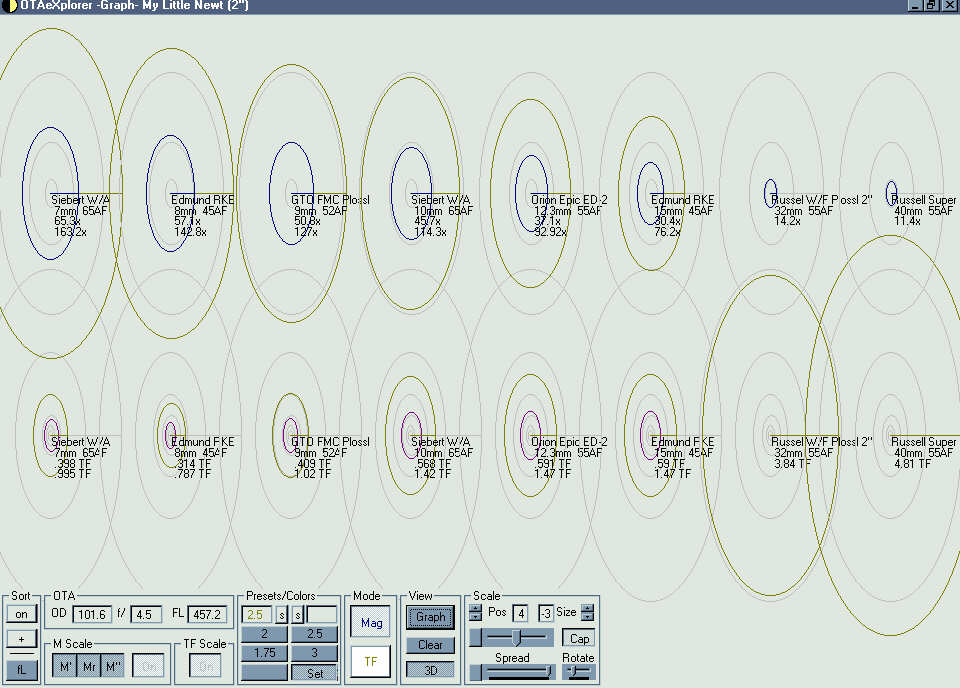Choose the 1.75 preset button
Screen dimensions: 960x688
click(x=264, y=653)
